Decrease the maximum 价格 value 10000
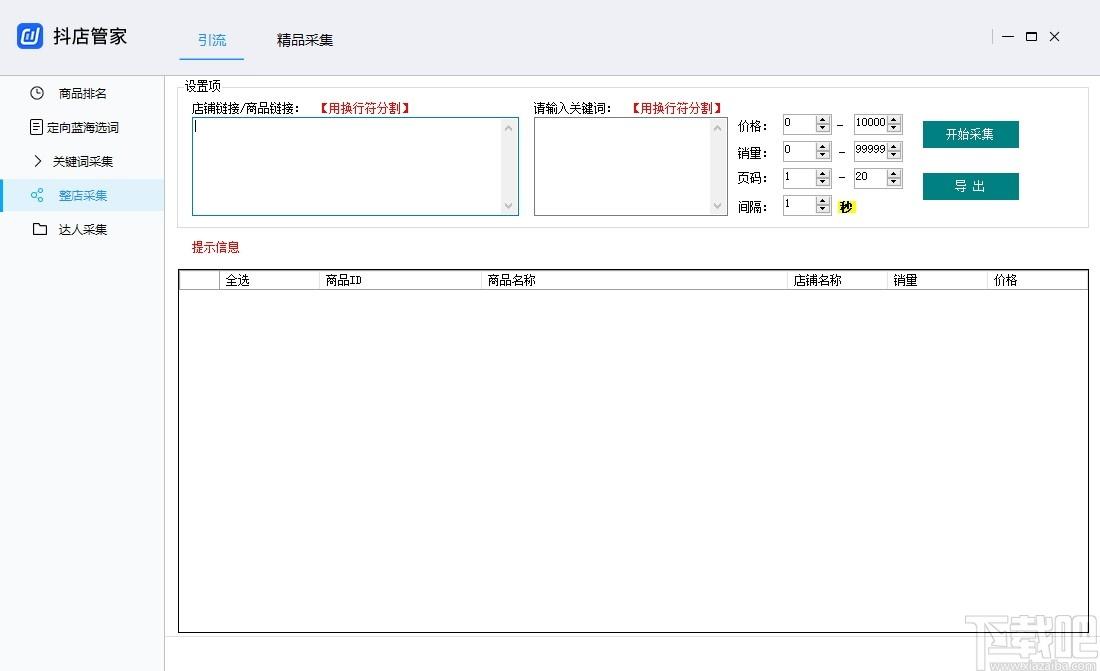 pos(894,128)
